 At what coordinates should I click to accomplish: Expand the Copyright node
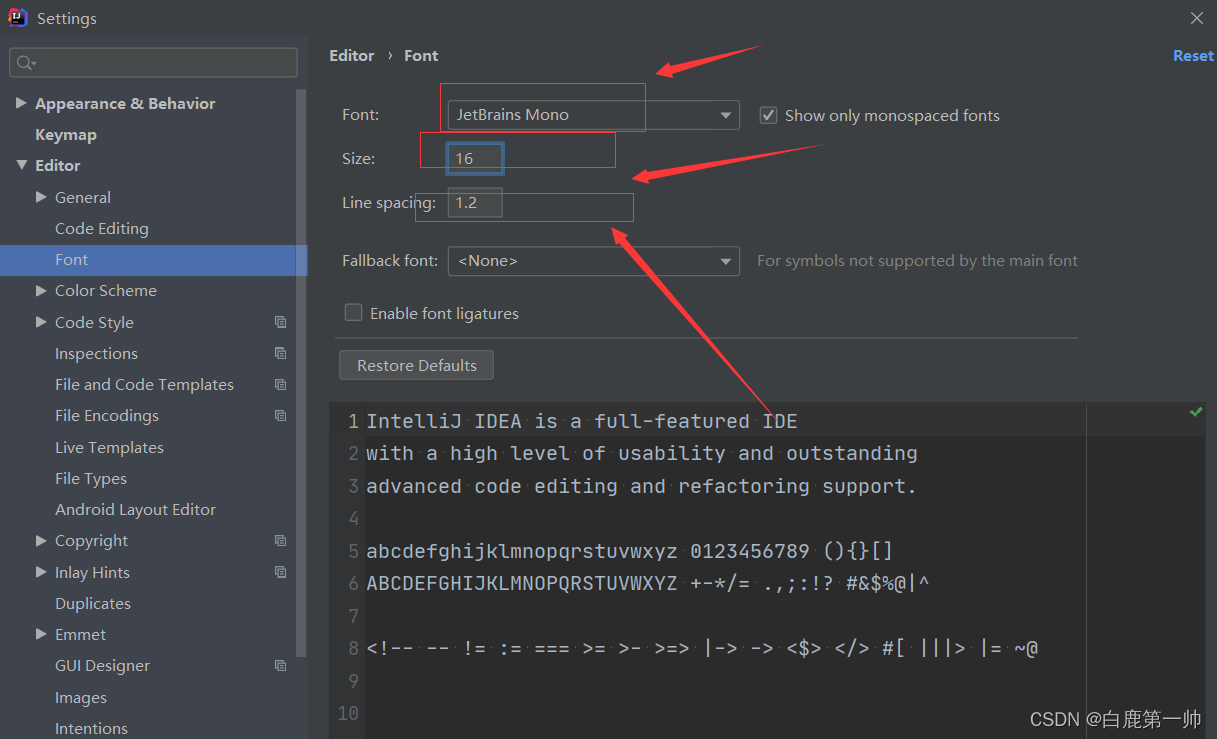tap(41, 540)
